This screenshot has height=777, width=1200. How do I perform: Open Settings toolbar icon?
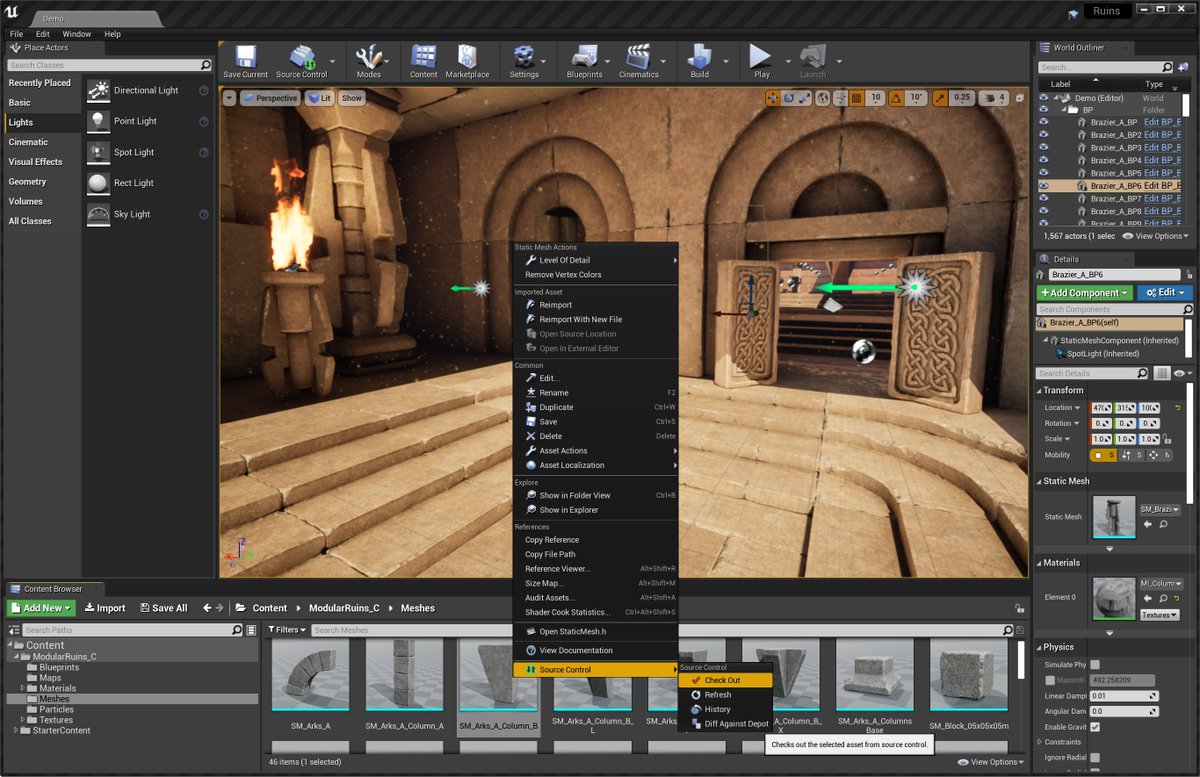(523, 61)
